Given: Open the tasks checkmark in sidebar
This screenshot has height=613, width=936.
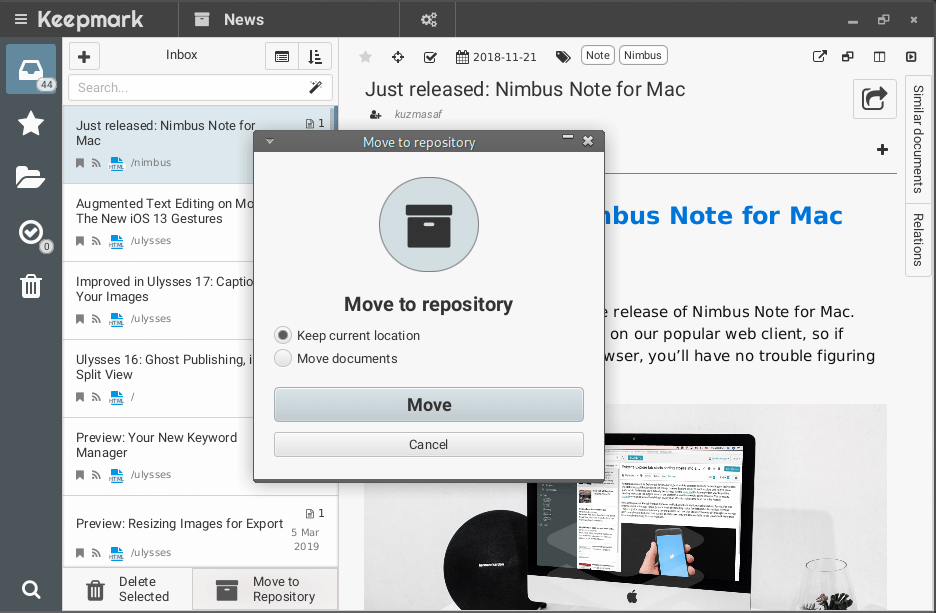Looking at the screenshot, I should 31,232.
